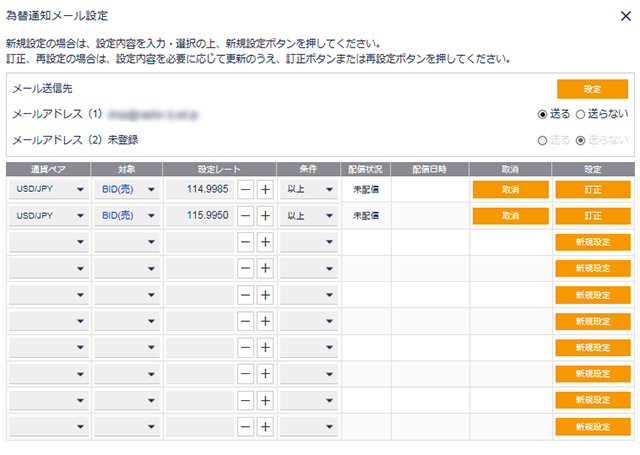Screen dimensions: 640x455
Task: Cancel the first USD/JPY alert with 取消
Action: (x=510, y=188)
